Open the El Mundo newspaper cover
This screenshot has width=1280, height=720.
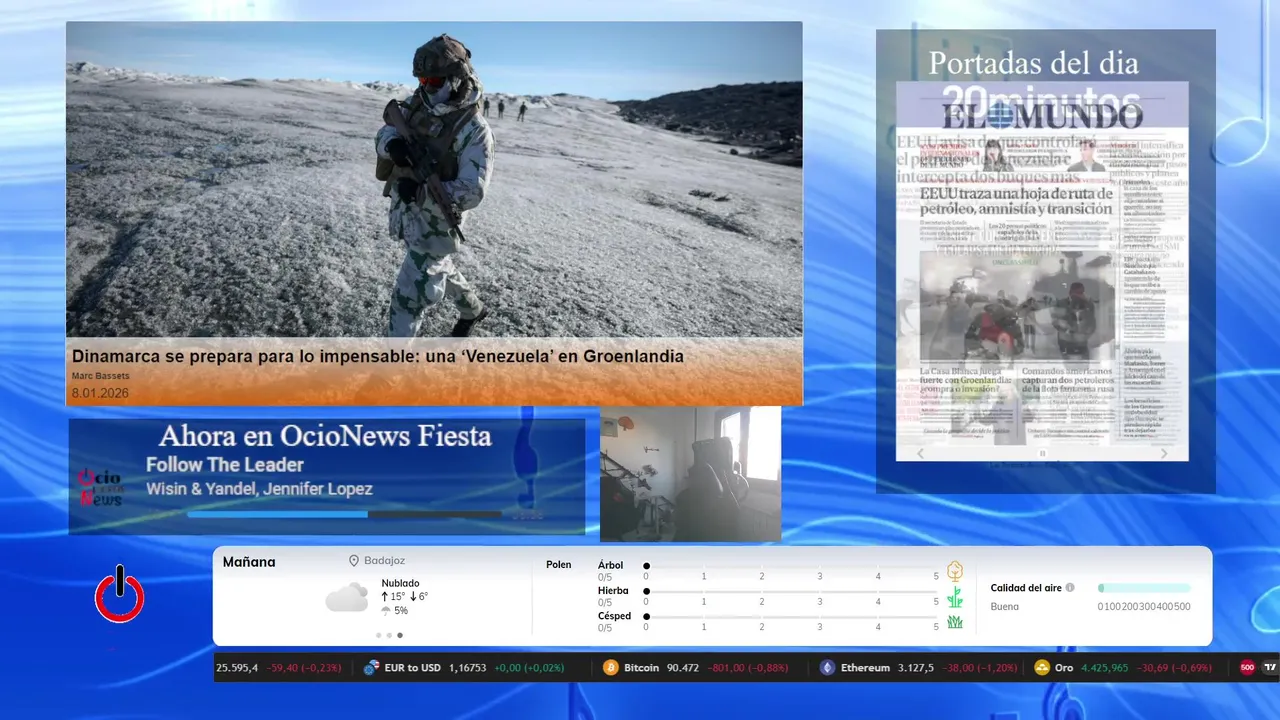tap(1042, 270)
